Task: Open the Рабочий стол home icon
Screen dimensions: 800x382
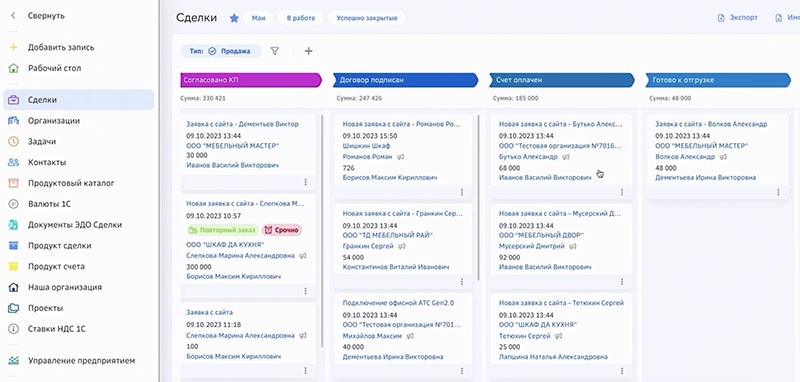Action: 13,68
